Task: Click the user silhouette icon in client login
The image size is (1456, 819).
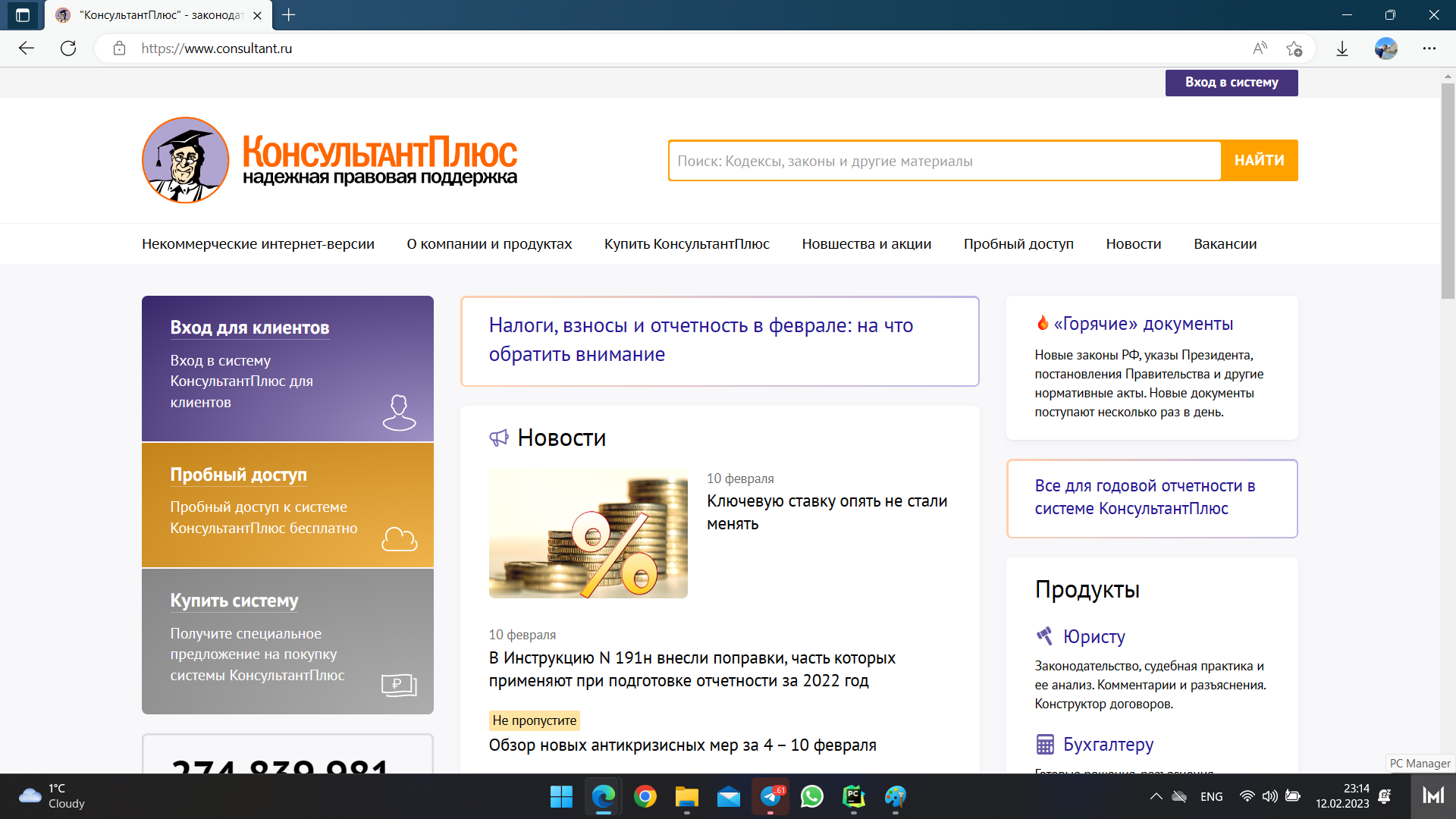Action: coord(399,413)
